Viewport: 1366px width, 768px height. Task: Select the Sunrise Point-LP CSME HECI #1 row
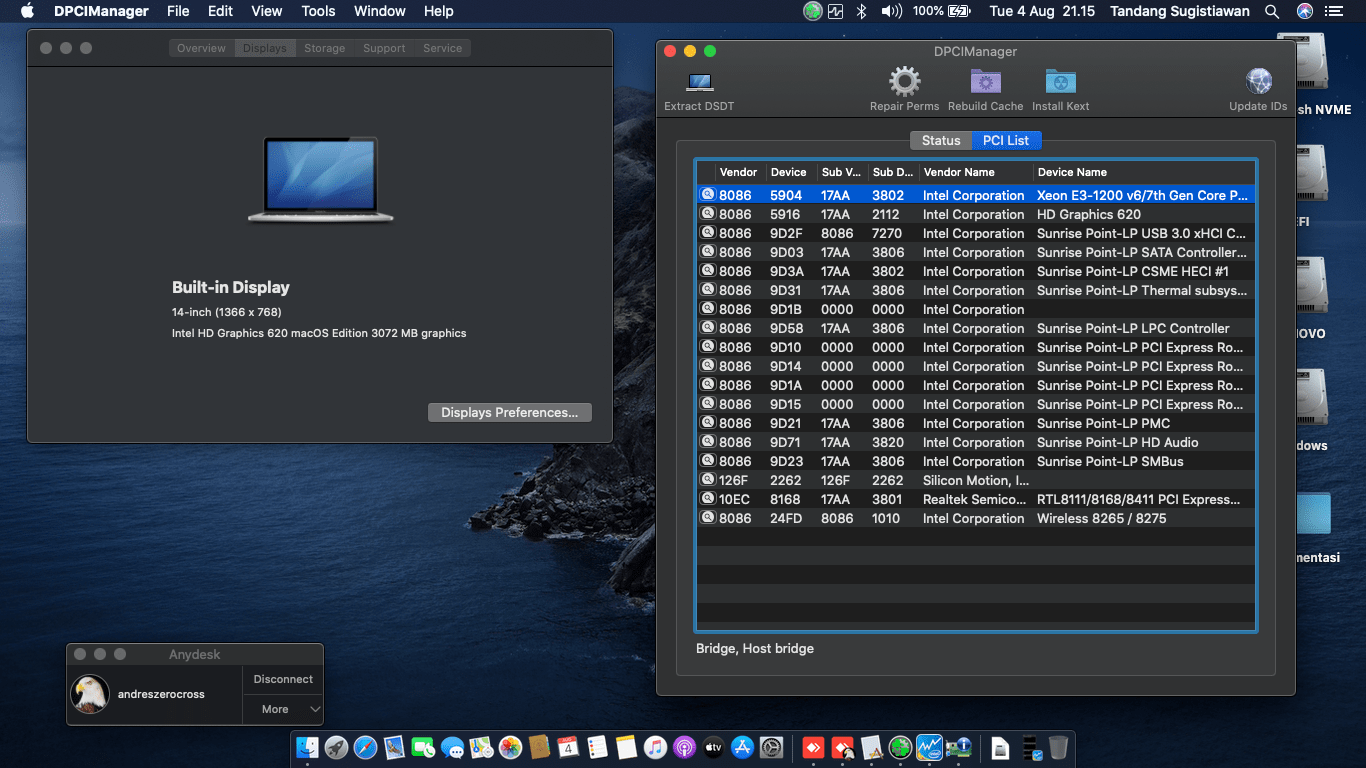975,271
